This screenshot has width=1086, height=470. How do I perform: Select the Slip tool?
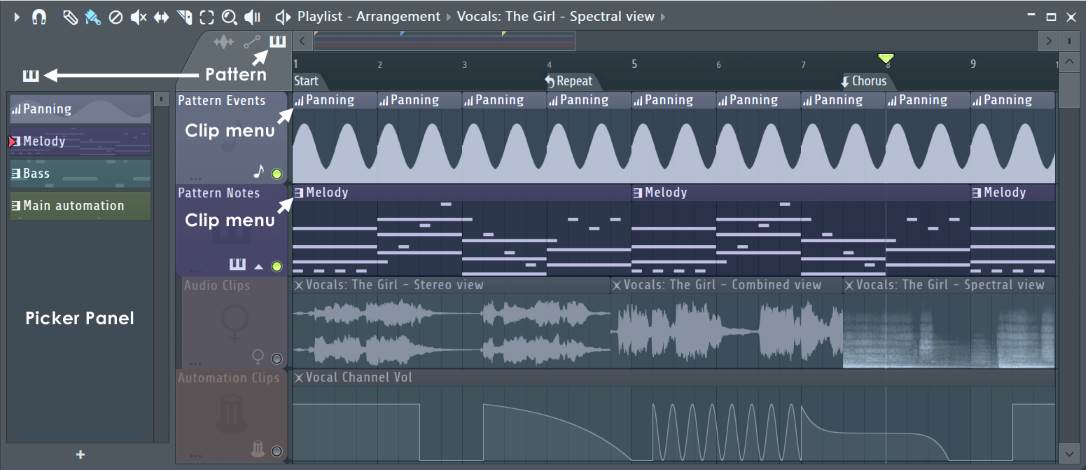click(160, 16)
